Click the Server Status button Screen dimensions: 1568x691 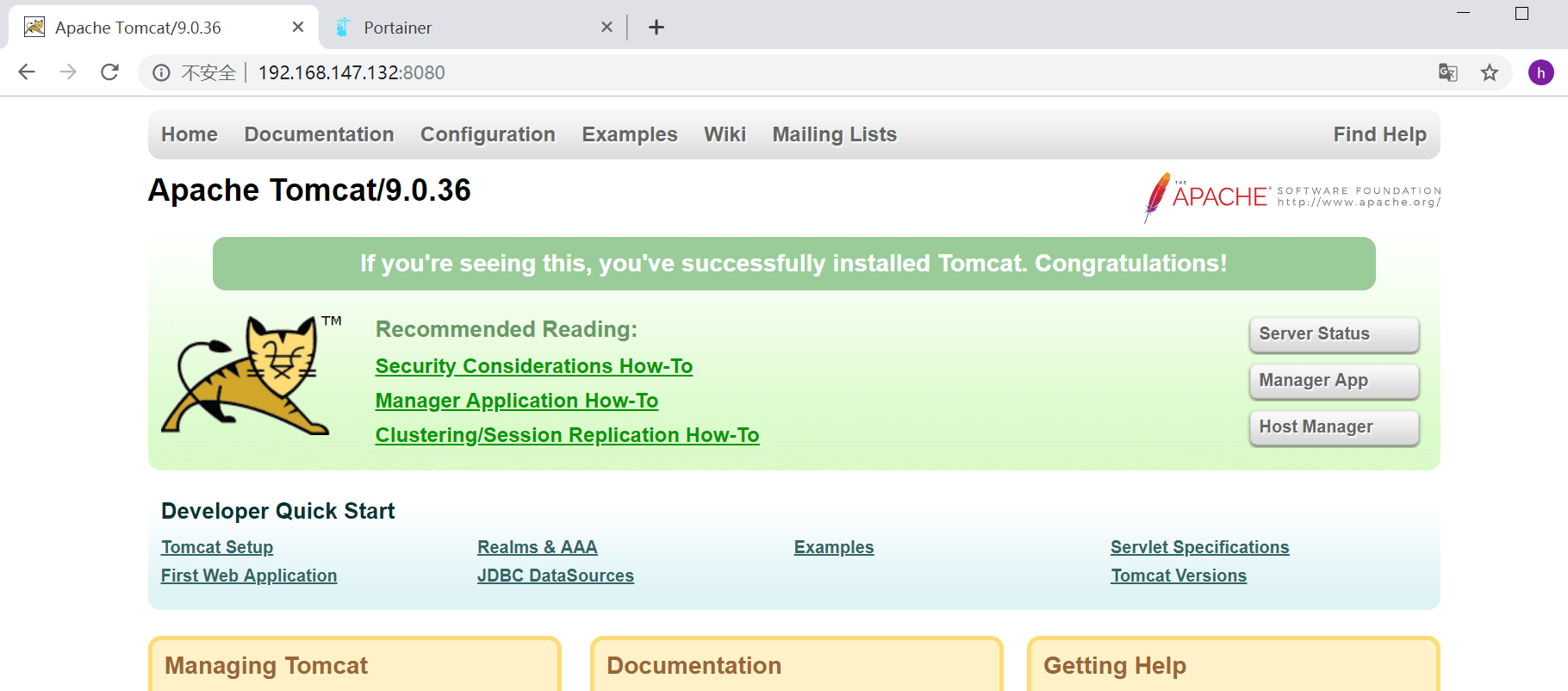[x=1334, y=334]
